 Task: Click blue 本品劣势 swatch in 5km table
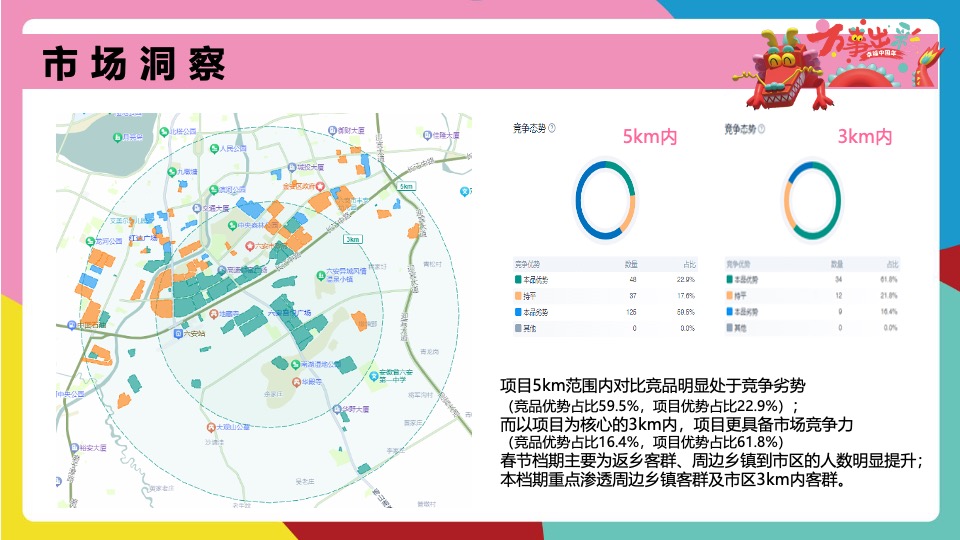[518, 312]
